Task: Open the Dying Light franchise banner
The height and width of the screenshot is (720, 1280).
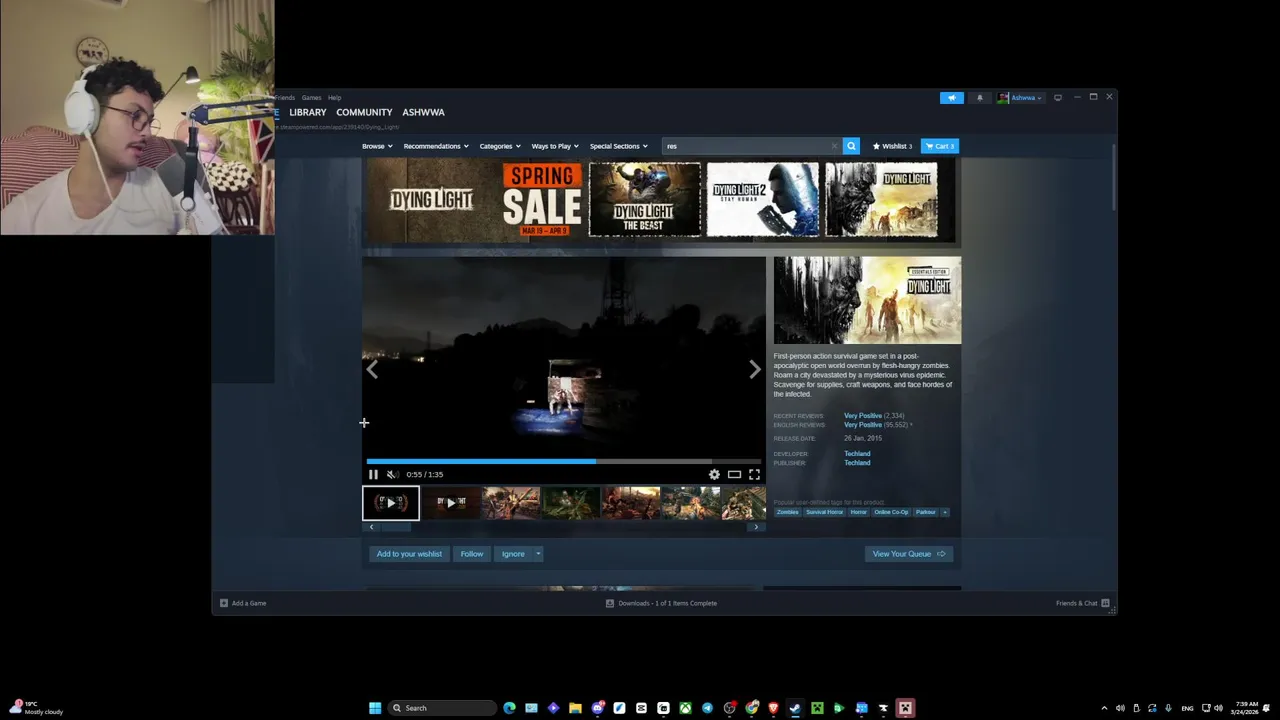Action: click(x=432, y=200)
